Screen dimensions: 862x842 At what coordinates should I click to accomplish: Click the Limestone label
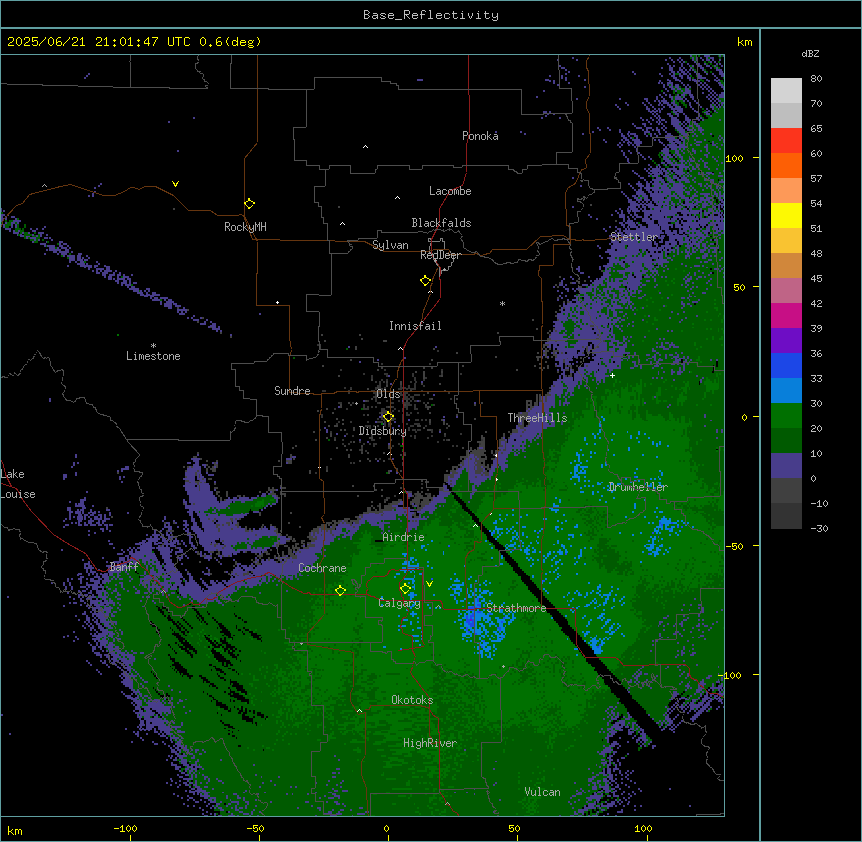click(x=153, y=356)
